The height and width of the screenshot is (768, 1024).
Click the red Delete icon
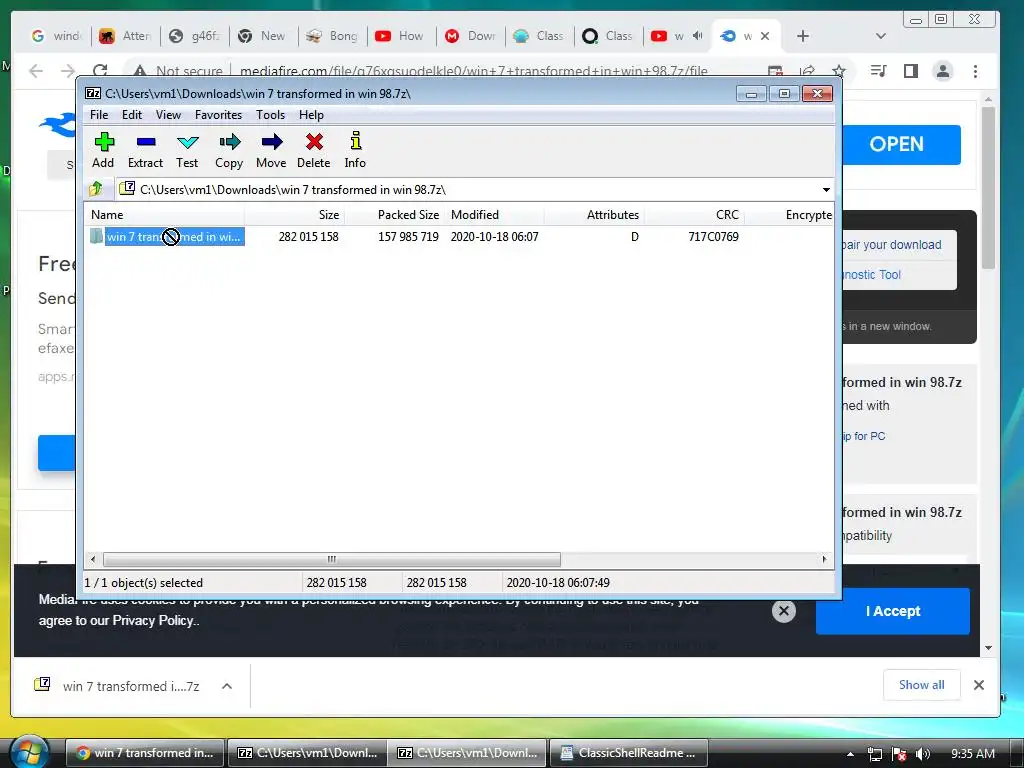coord(313,151)
